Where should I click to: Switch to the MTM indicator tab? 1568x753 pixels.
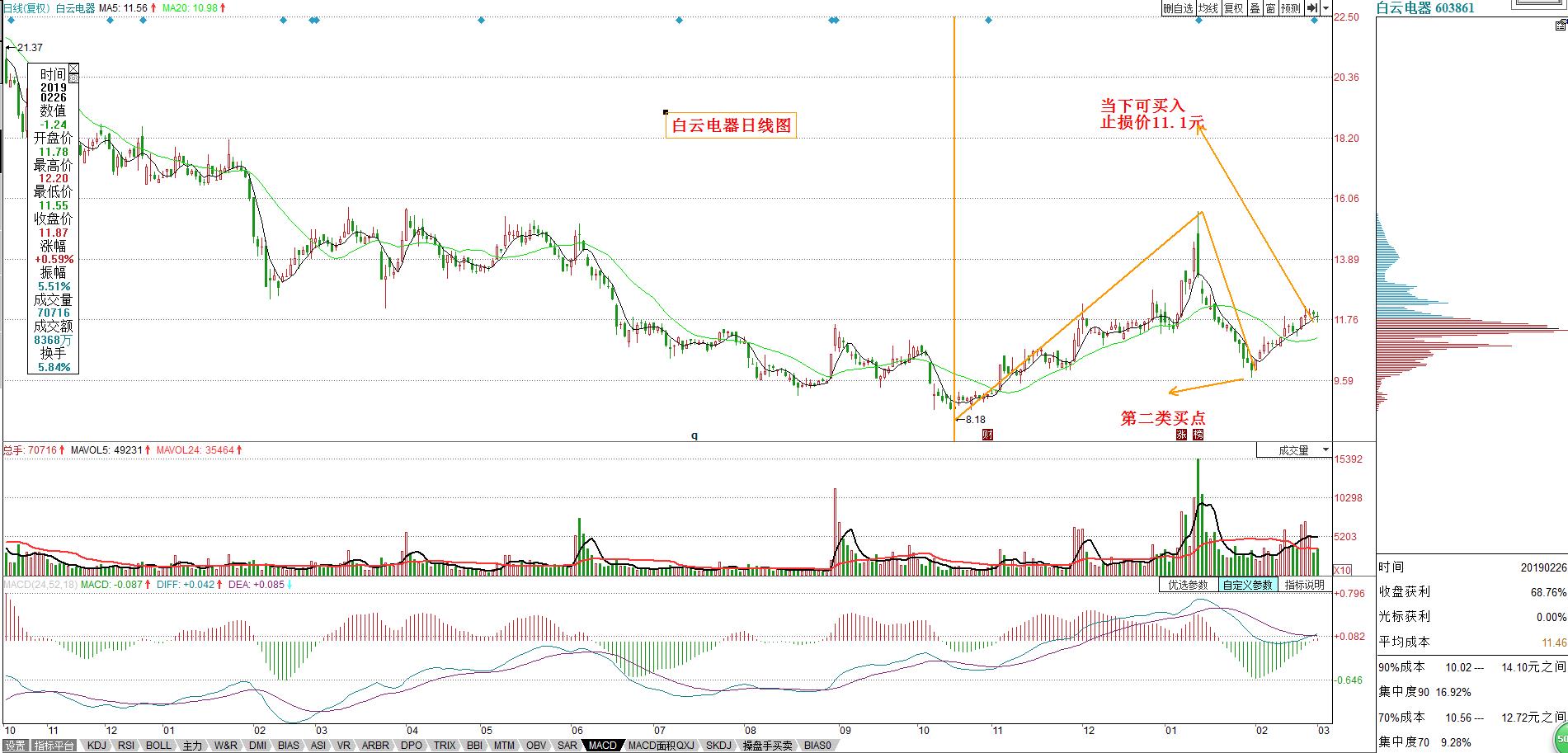504,746
